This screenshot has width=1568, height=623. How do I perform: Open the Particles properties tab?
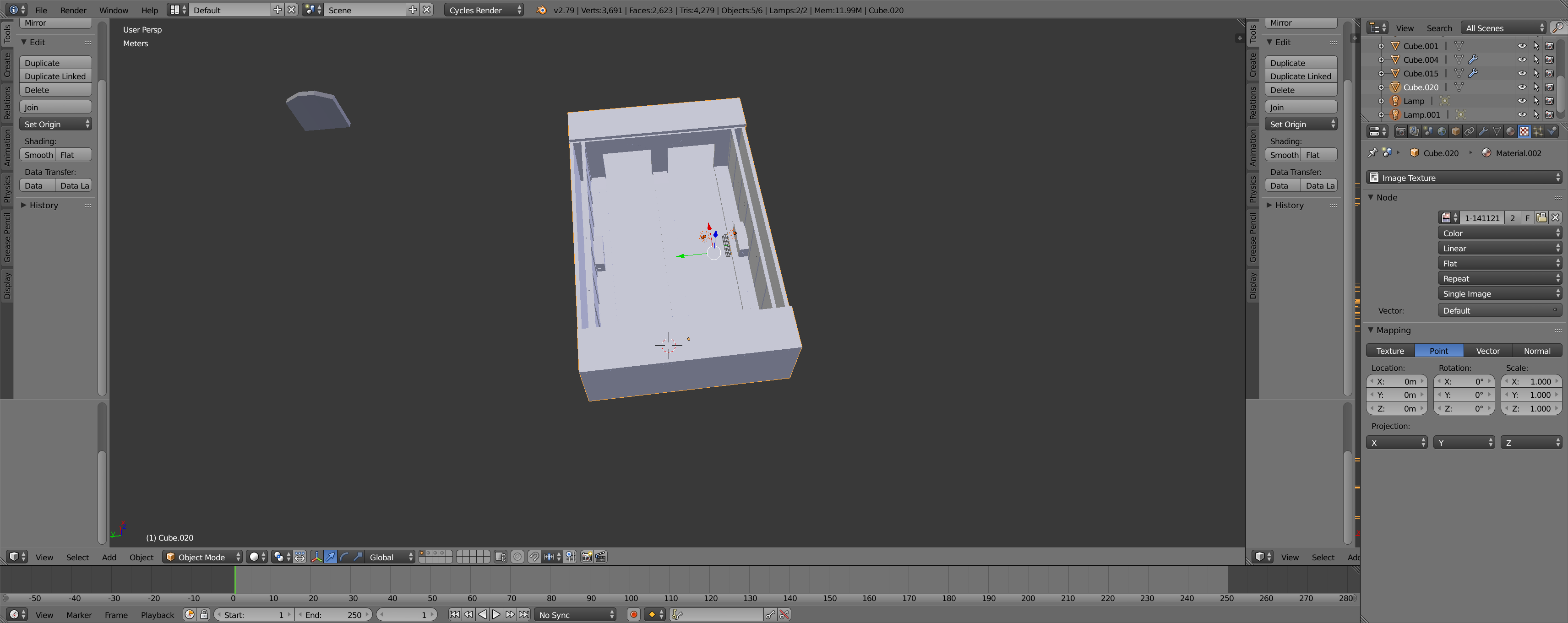coord(1538,131)
